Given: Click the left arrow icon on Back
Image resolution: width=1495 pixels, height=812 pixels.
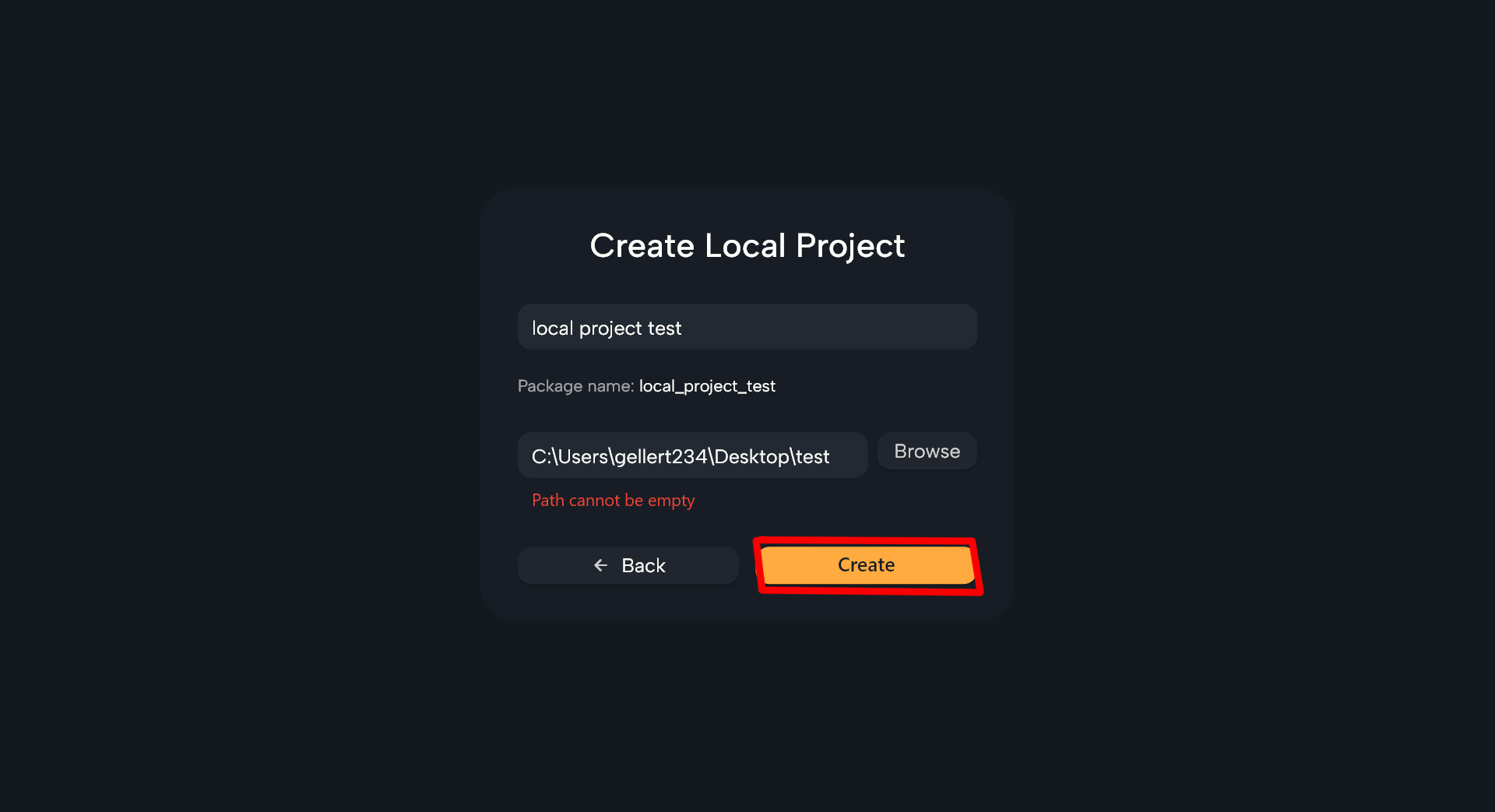Looking at the screenshot, I should tap(600, 565).
